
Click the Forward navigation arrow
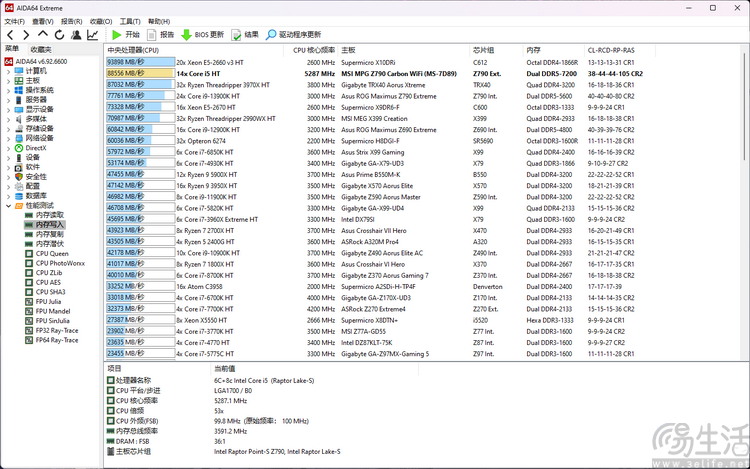pos(26,35)
